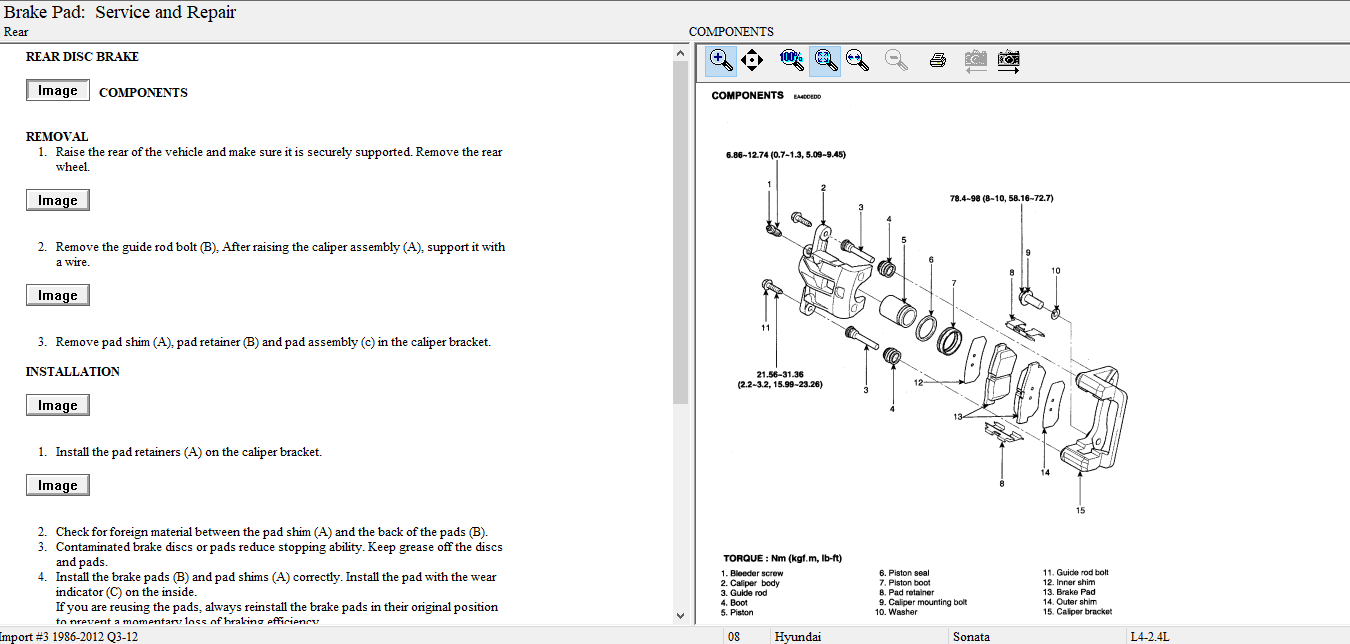Fit the diagram to width
Screen dimensions: 1350x644
point(856,60)
